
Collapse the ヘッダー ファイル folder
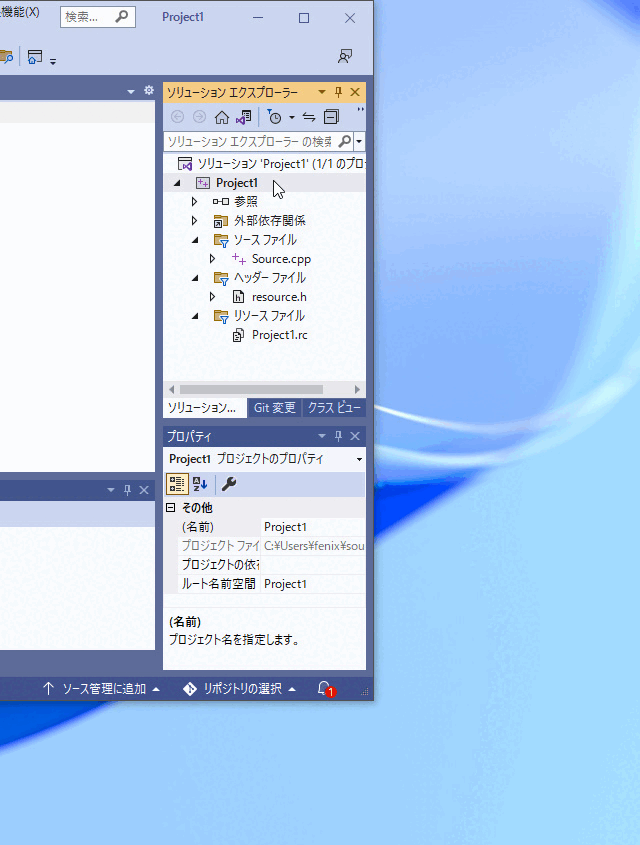[195, 278]
